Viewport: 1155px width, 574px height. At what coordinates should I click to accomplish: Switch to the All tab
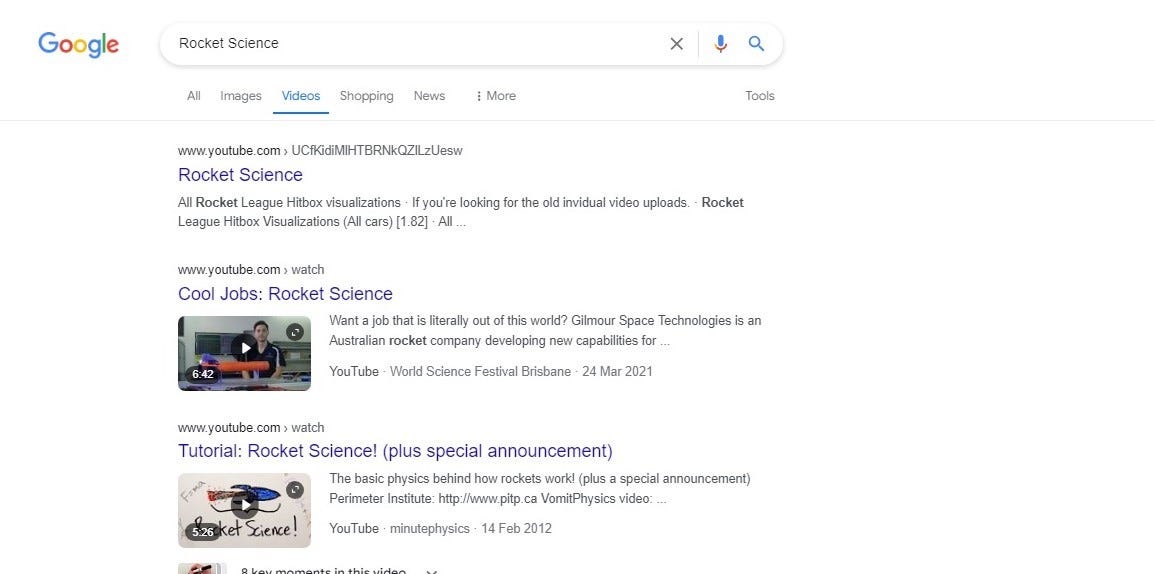(194, 96)
